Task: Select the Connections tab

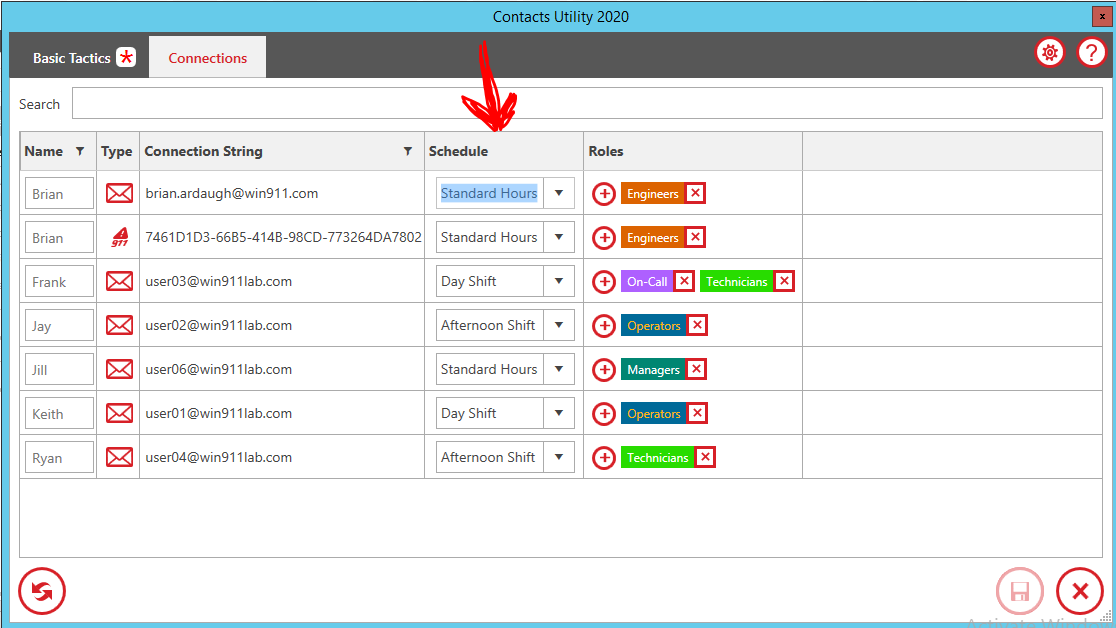Action: coord(208,58)
